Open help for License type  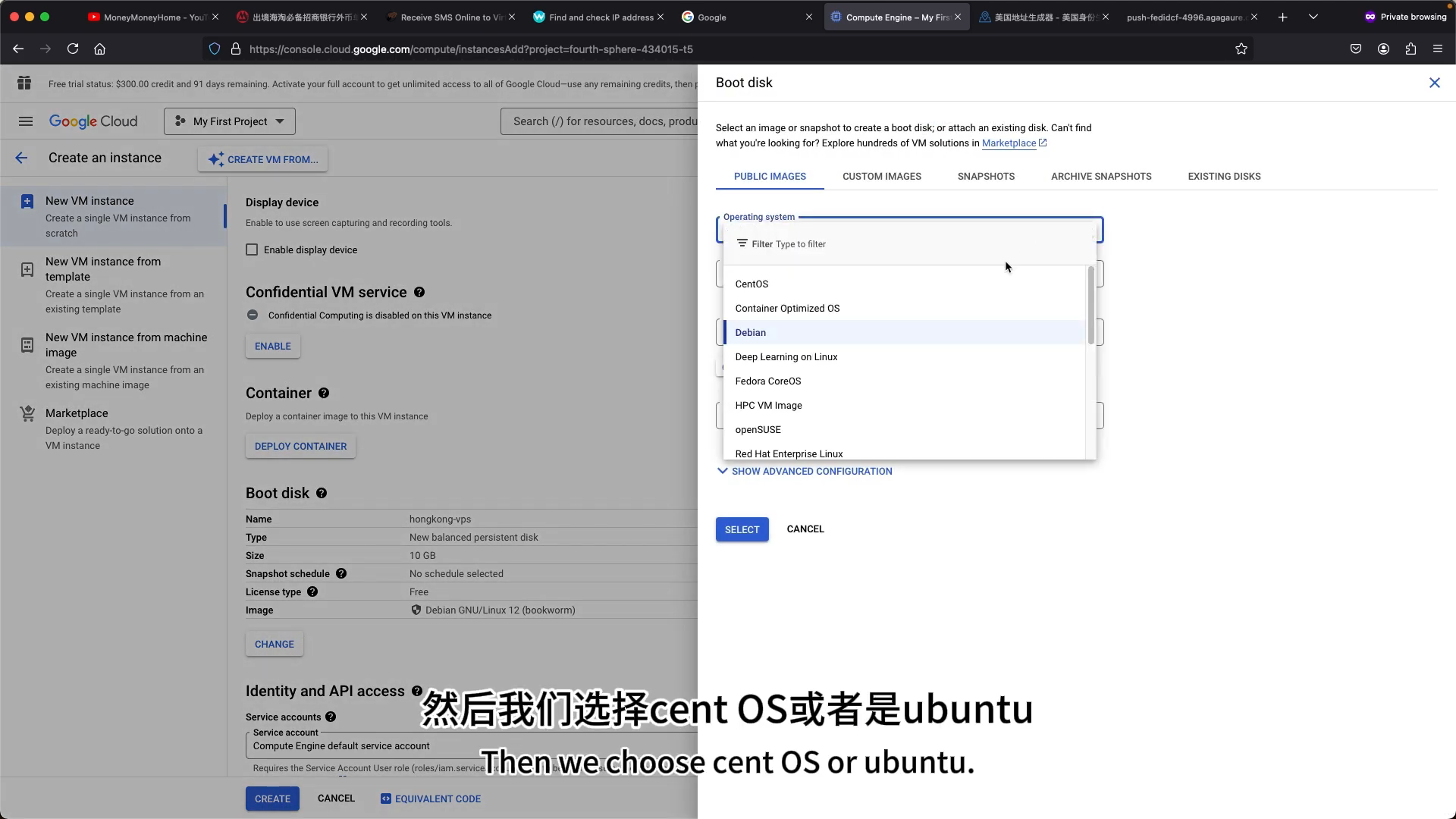click(x=312, y=591)
